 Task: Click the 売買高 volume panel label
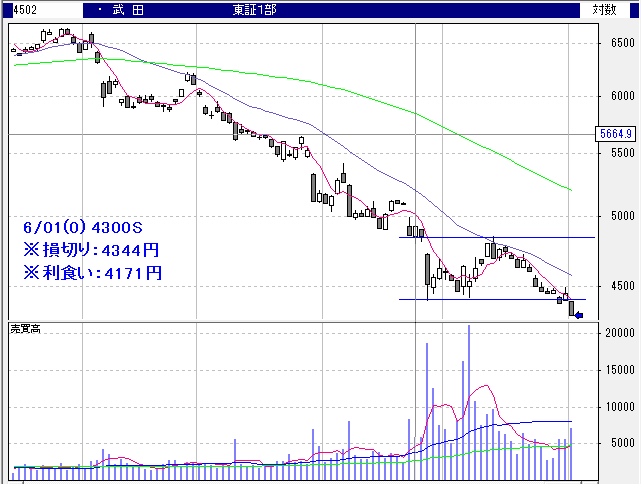point(27,328)
